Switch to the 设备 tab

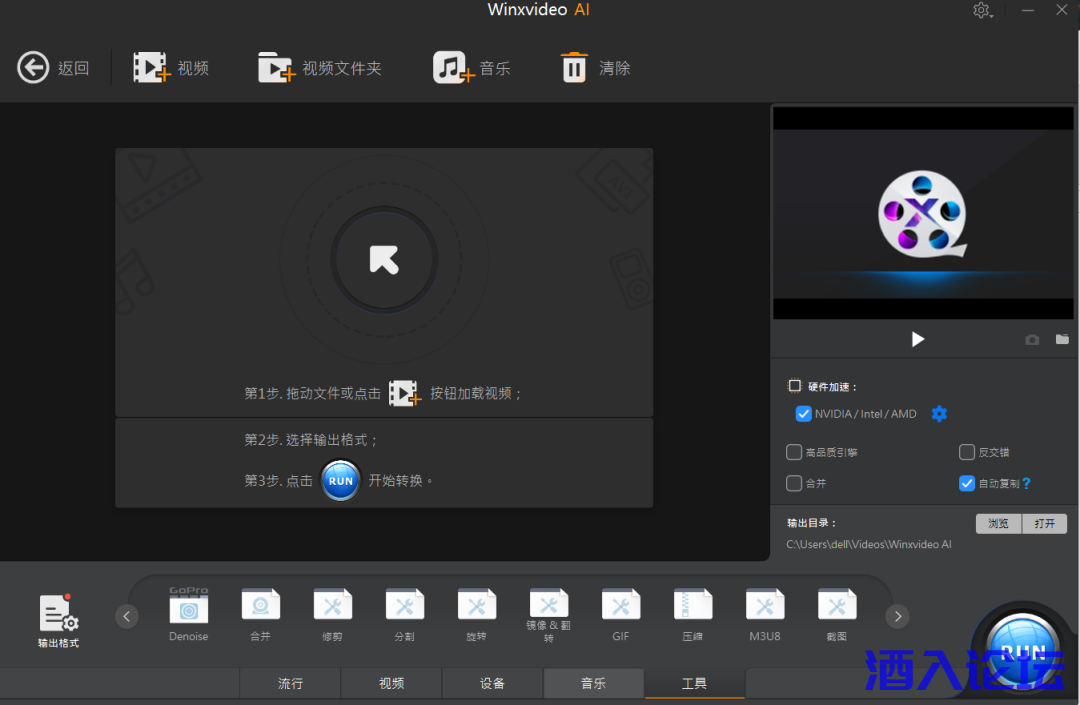(492, 683)
